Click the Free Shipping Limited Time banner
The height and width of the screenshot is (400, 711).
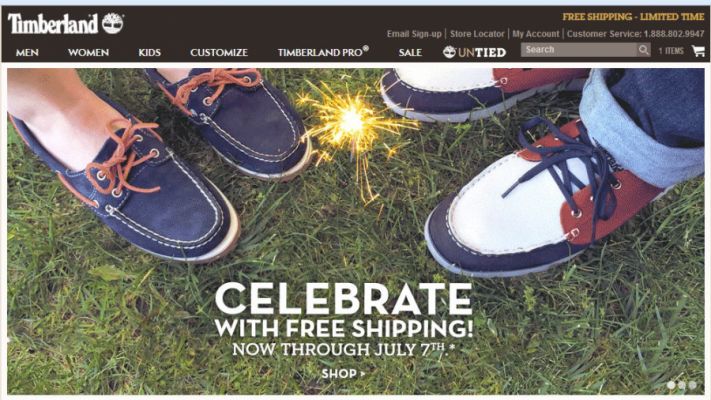[633, 17]
